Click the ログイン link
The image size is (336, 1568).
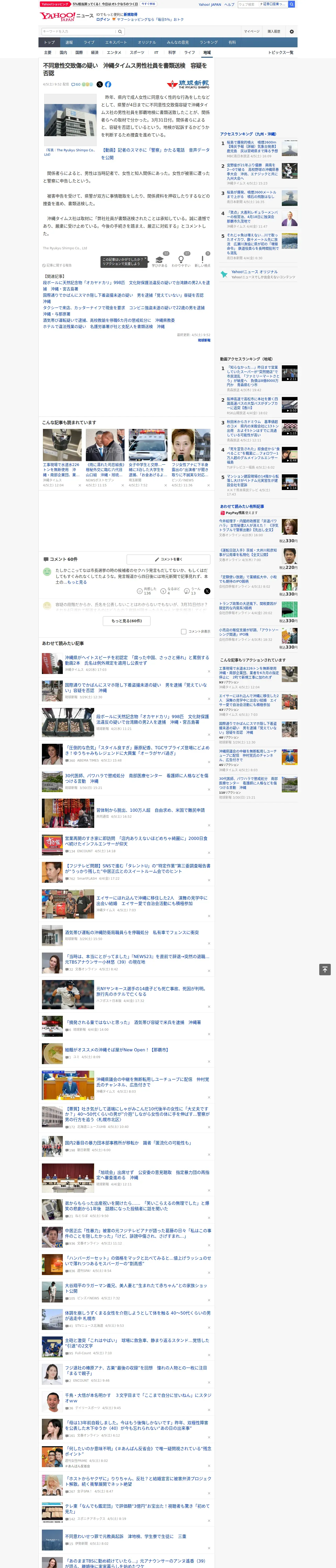pyautogui.click(x=103, y=20)
